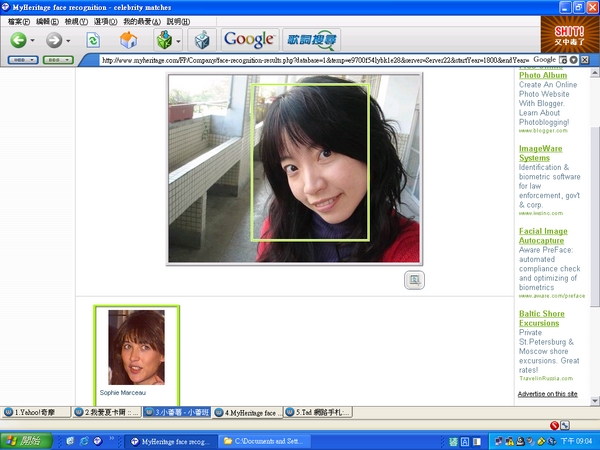Click the blue square status bar icon

click(x=565, y=425)
